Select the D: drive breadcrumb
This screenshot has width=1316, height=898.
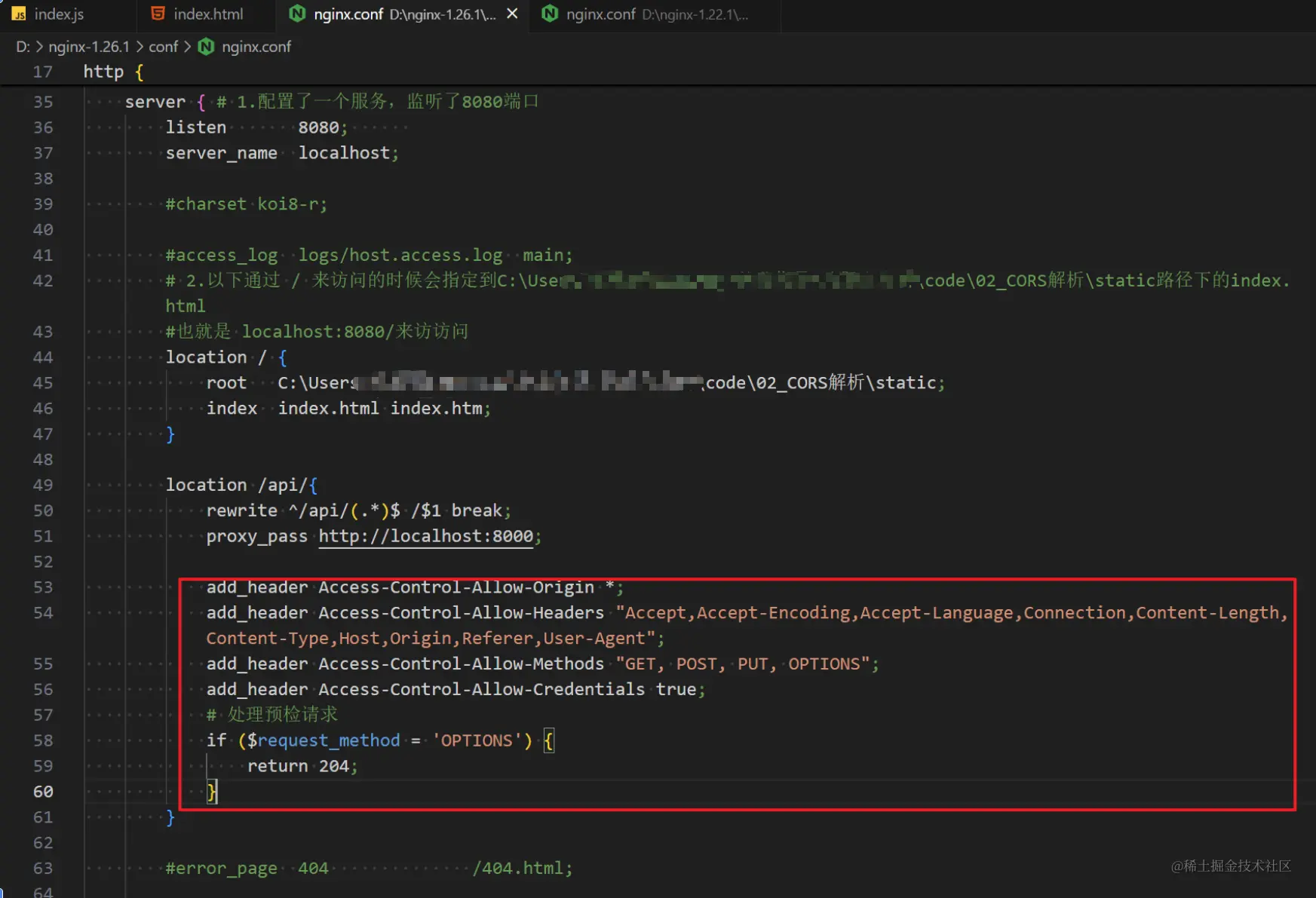click(x=23, y=47)
